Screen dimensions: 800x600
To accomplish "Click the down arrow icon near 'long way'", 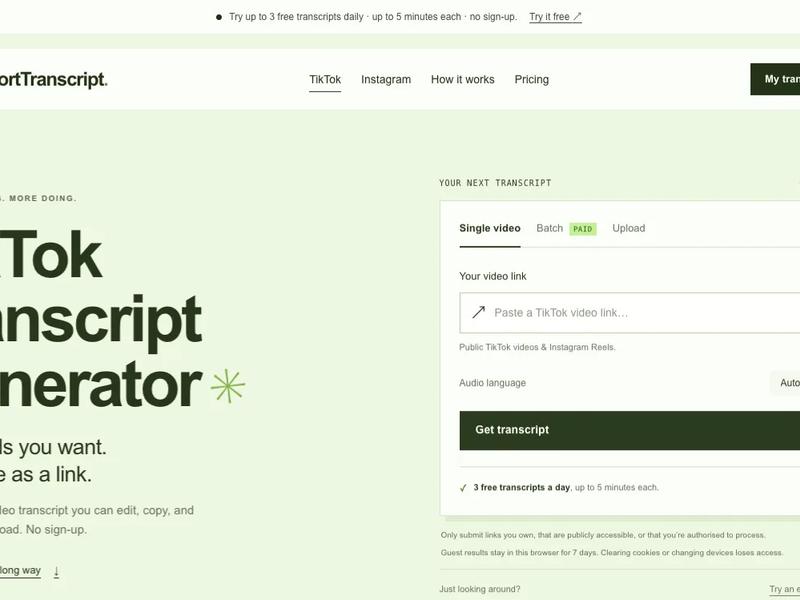I will click(x=57, y=572).
